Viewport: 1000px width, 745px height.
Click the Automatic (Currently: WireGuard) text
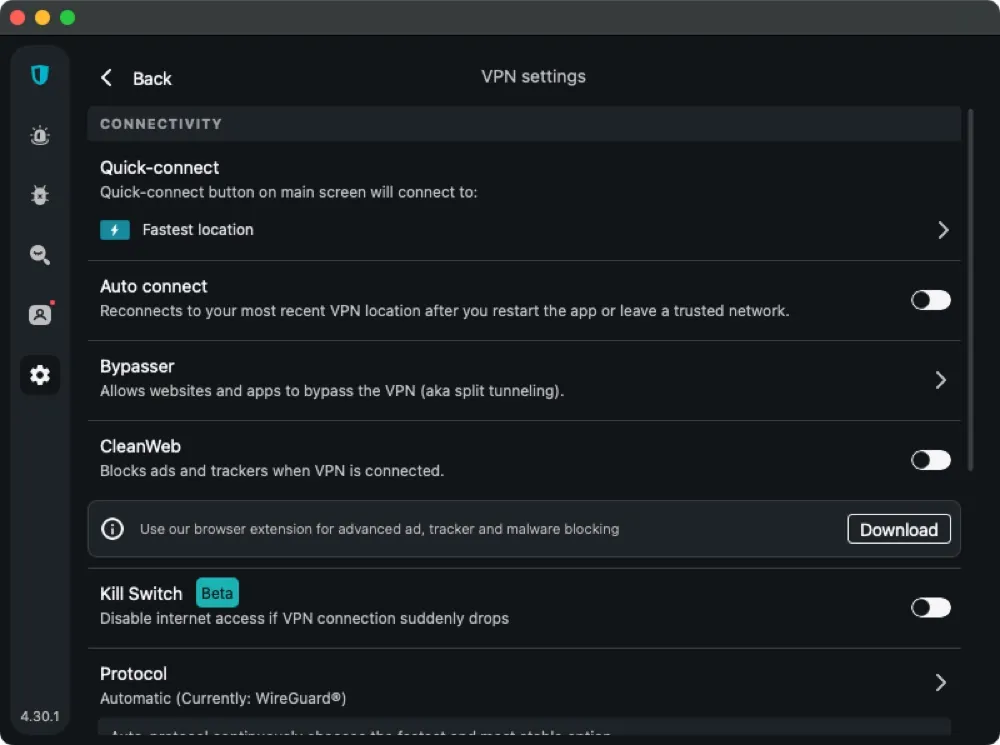223,698
